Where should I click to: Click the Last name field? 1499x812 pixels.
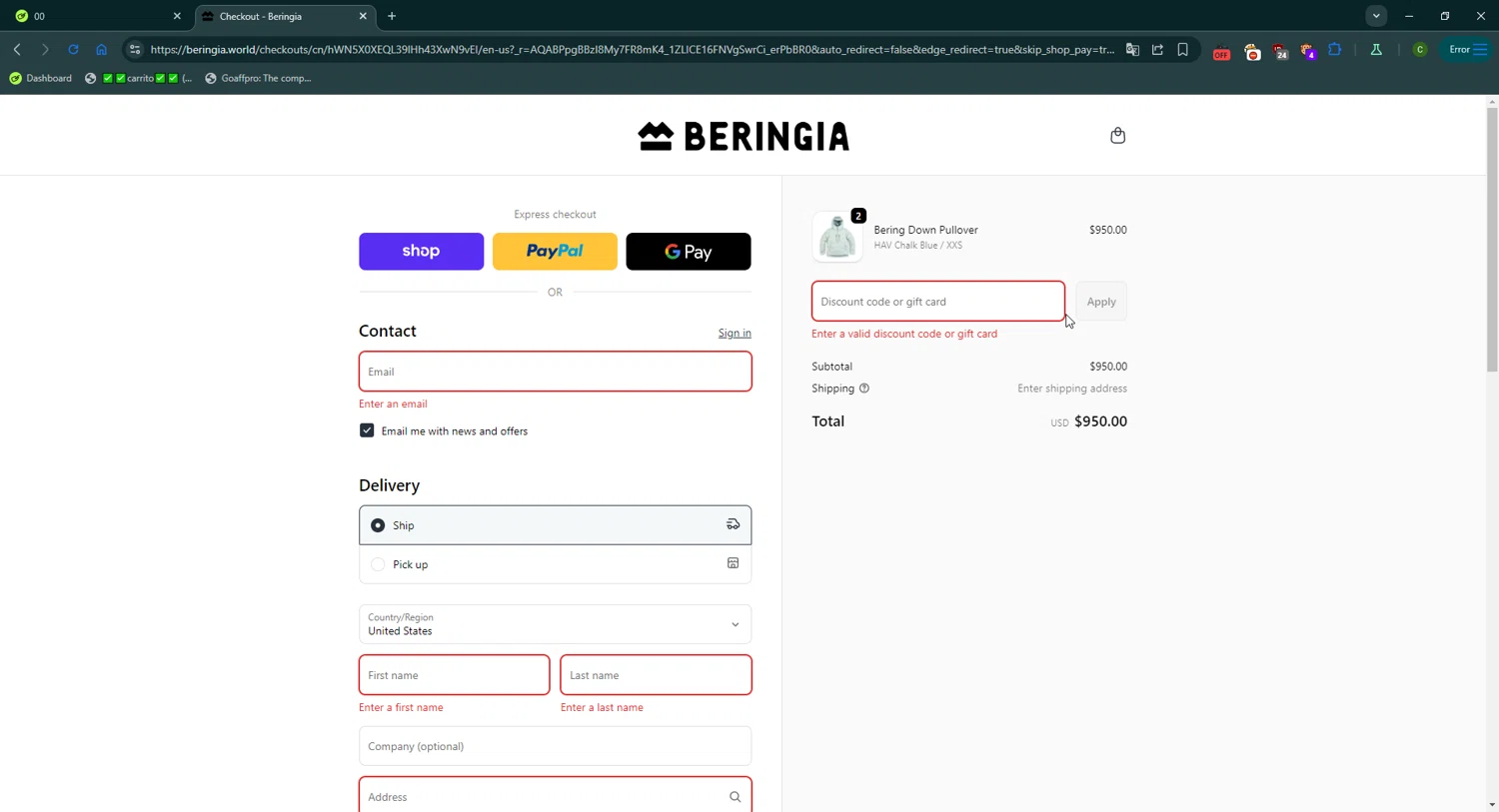point(656,675)
